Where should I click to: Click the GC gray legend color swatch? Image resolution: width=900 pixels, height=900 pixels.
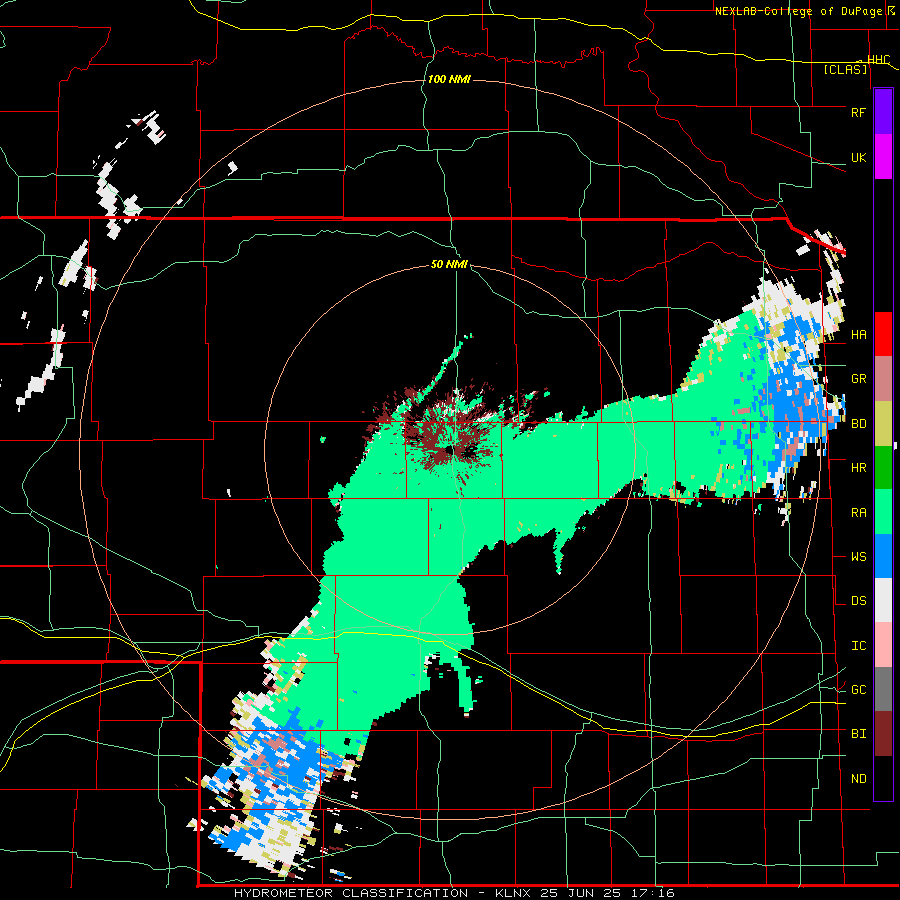click(883, 689)
